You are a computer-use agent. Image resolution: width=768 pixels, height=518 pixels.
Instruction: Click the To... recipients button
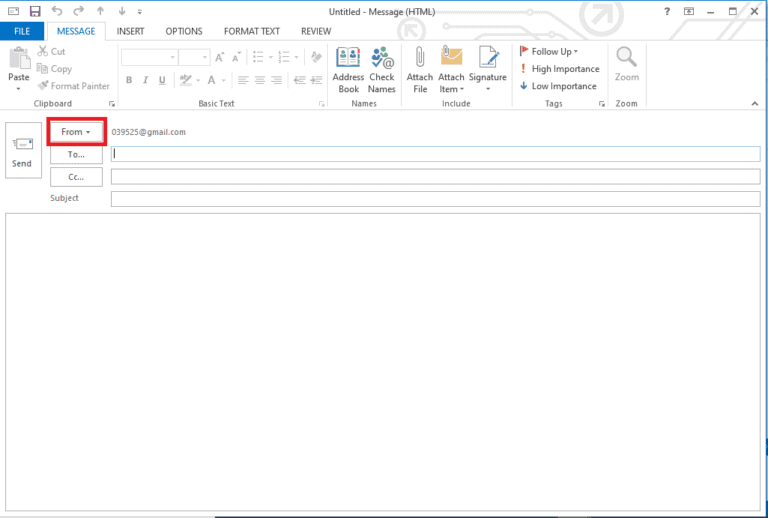pyautogui.click(x=76, y=155)
